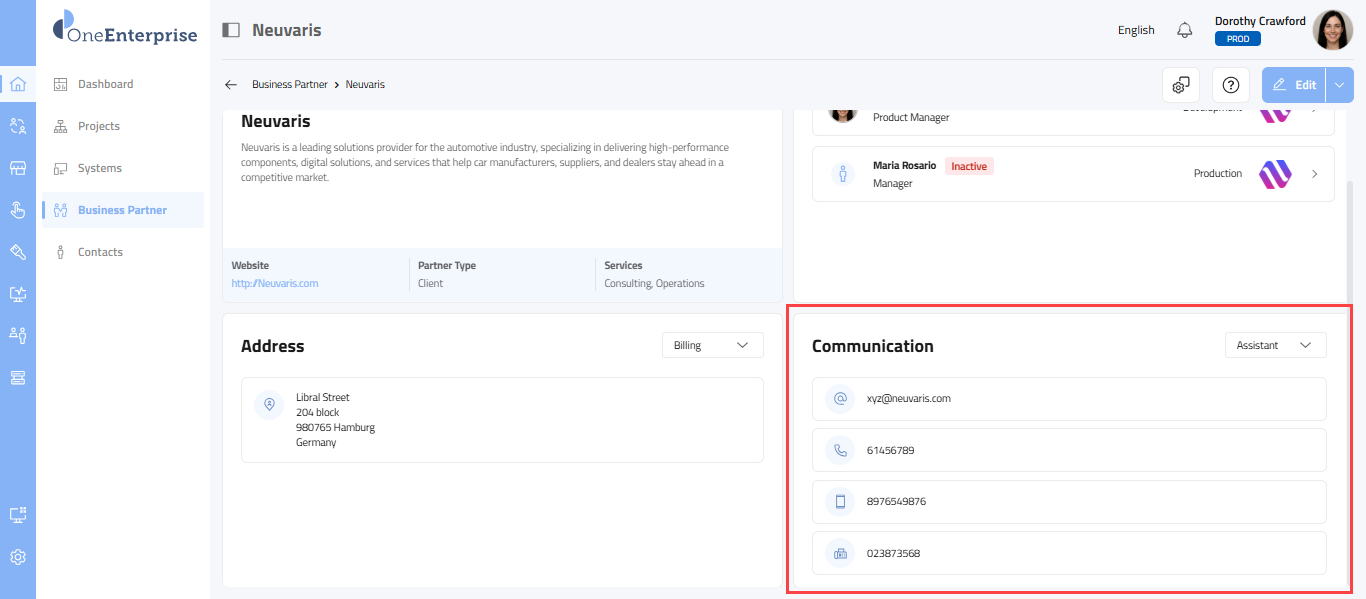This screenshot has width=1366, height=599.
Task: Click the notification bell icon
Action: (1185, 30)
